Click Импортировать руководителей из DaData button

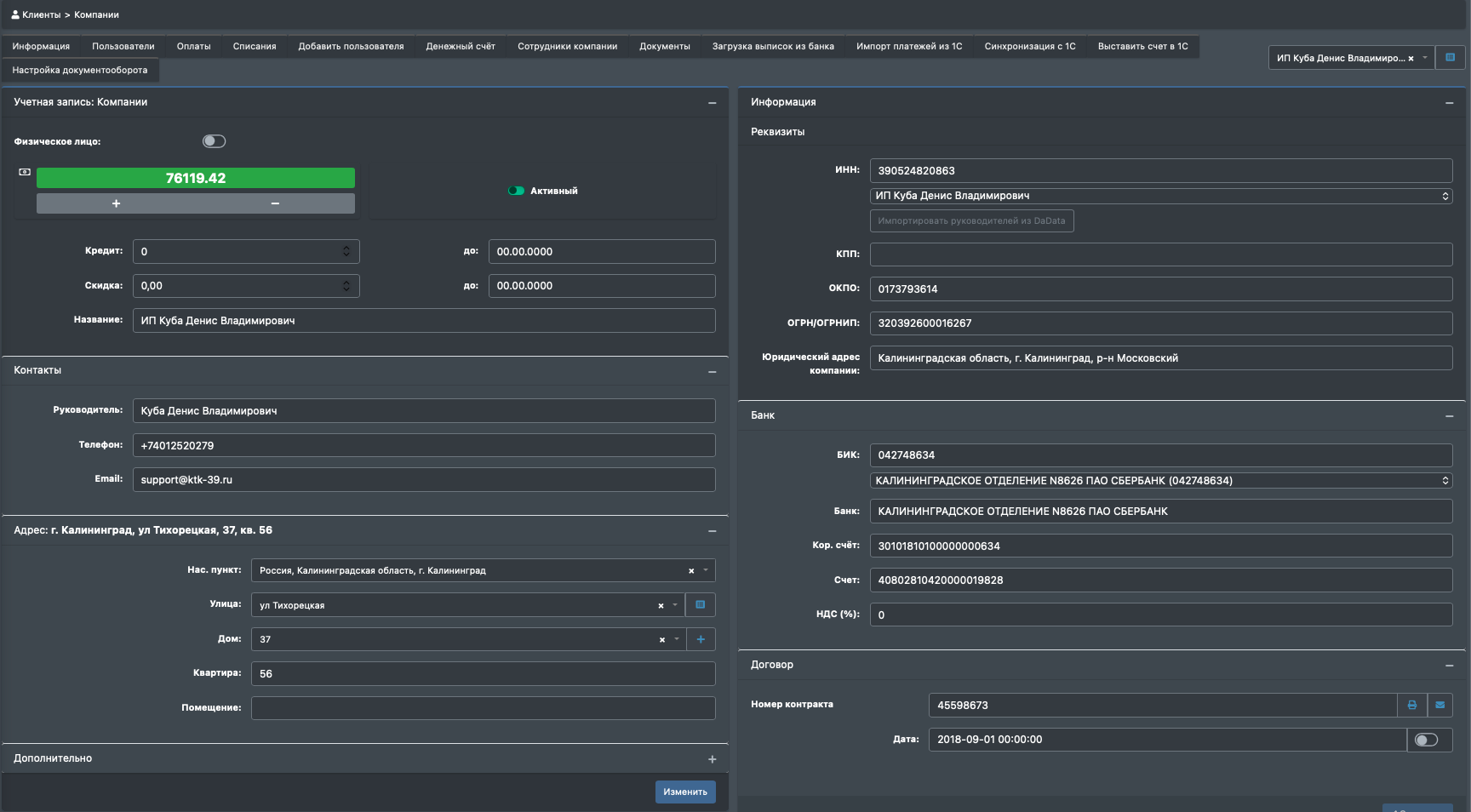[x=971, y=220]
